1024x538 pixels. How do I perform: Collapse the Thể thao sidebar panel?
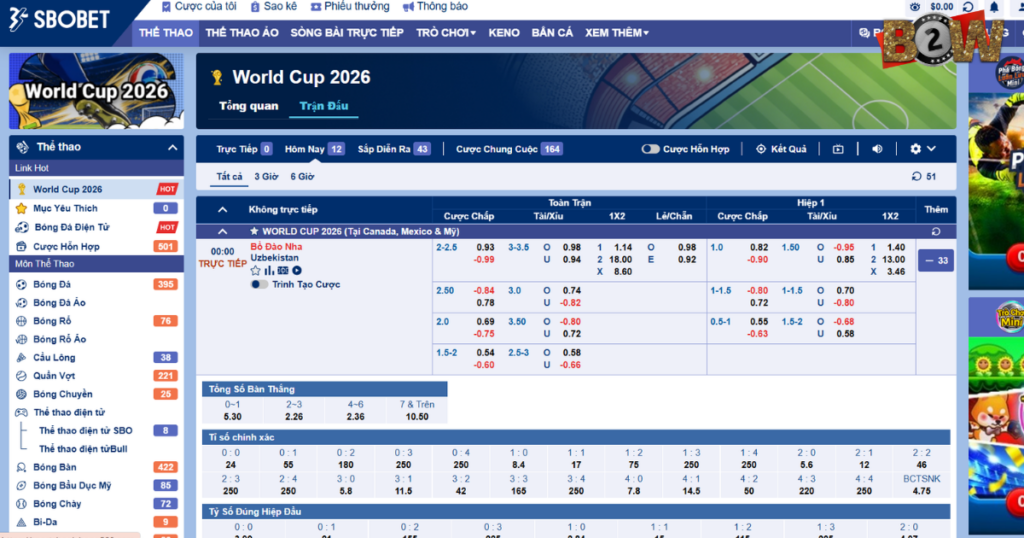[x=172, y=148]
